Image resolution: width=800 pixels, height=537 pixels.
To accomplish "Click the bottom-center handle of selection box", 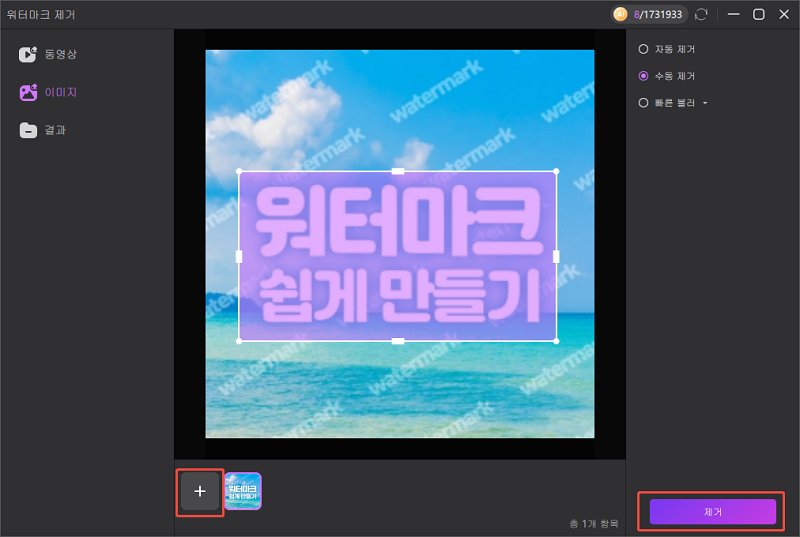I will click(x=398, y=341).
